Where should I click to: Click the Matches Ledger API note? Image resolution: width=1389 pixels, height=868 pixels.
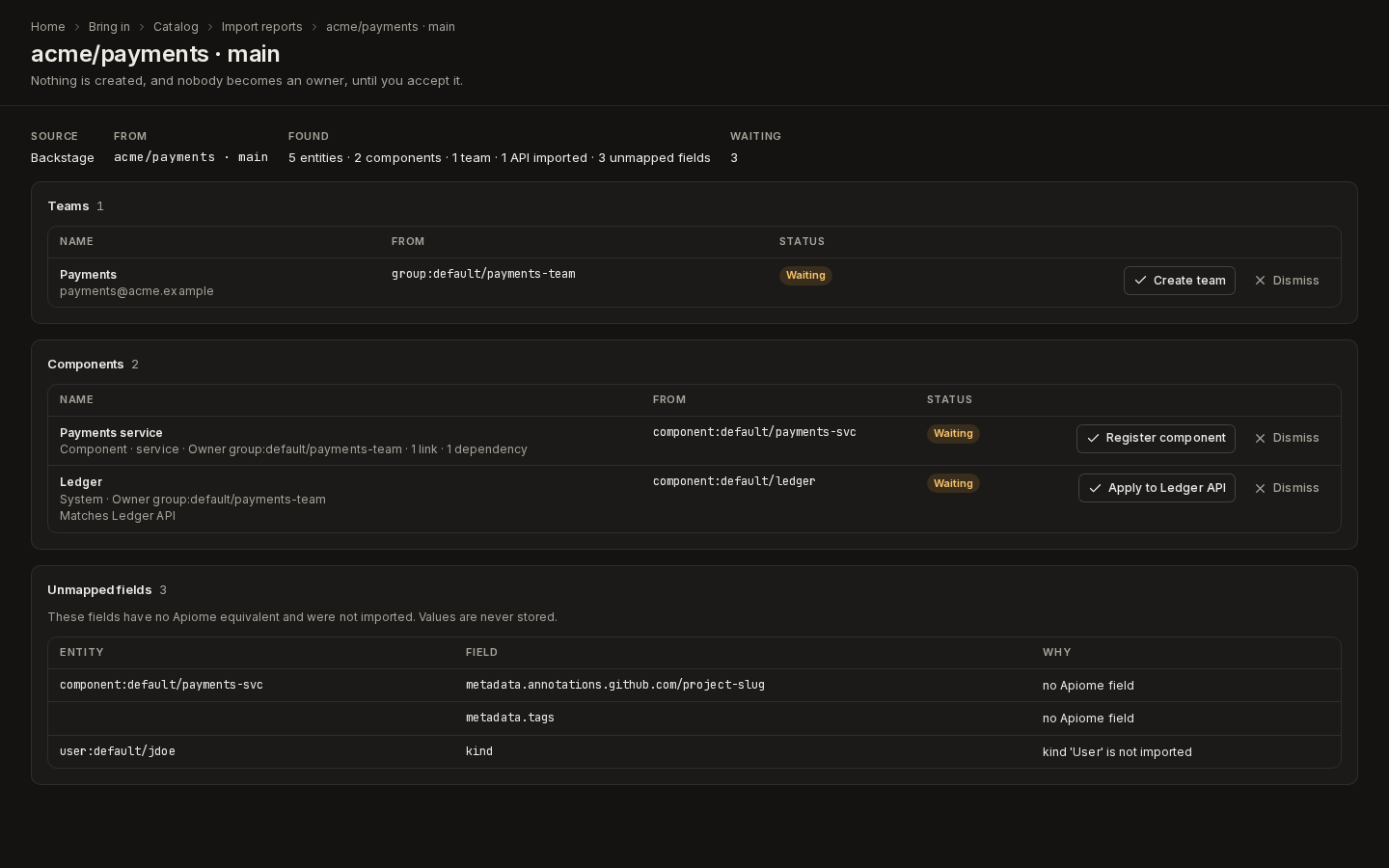tap(118, 516)
